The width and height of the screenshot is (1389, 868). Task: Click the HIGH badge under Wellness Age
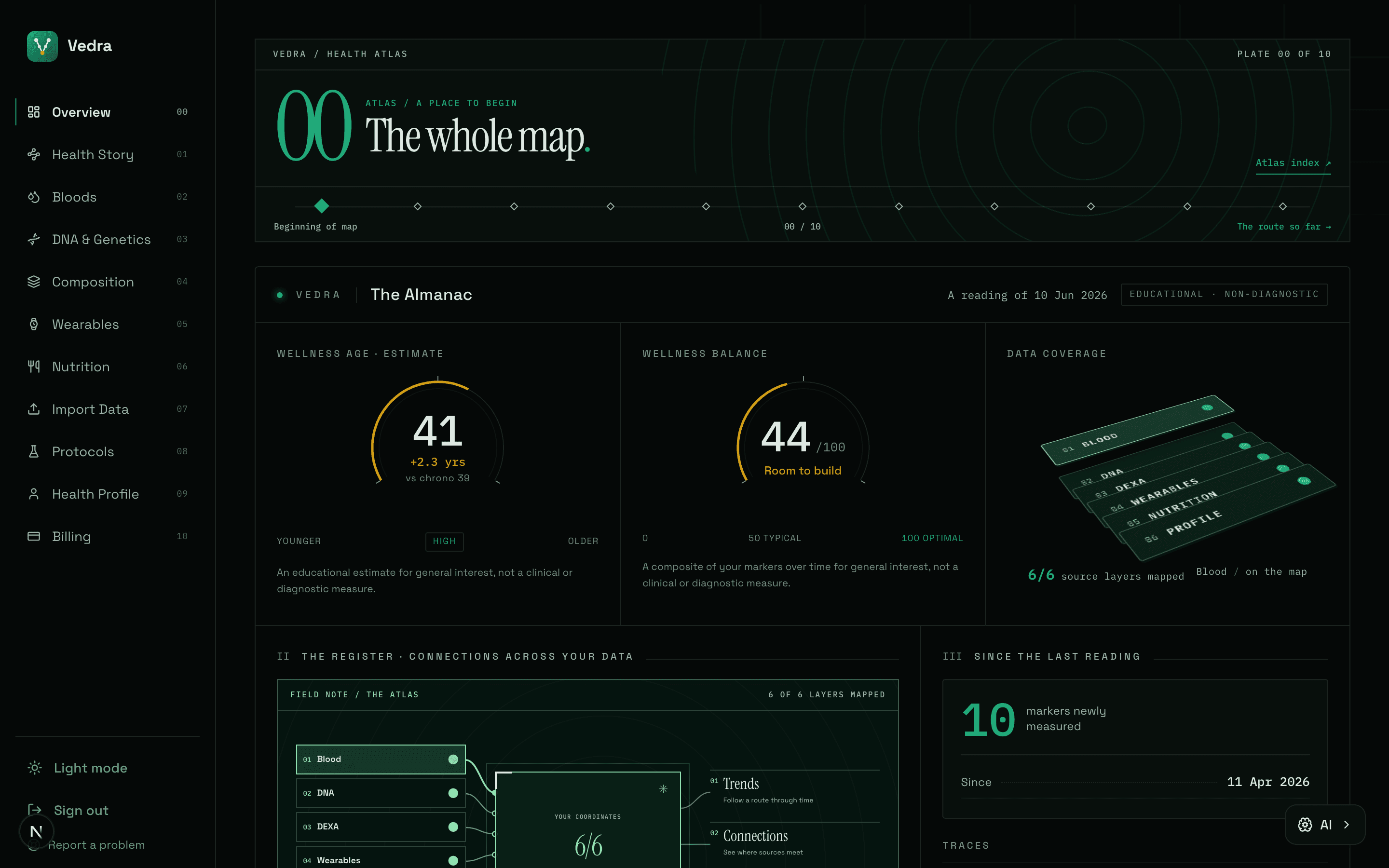pyautogui.click(x=444, y=542)
